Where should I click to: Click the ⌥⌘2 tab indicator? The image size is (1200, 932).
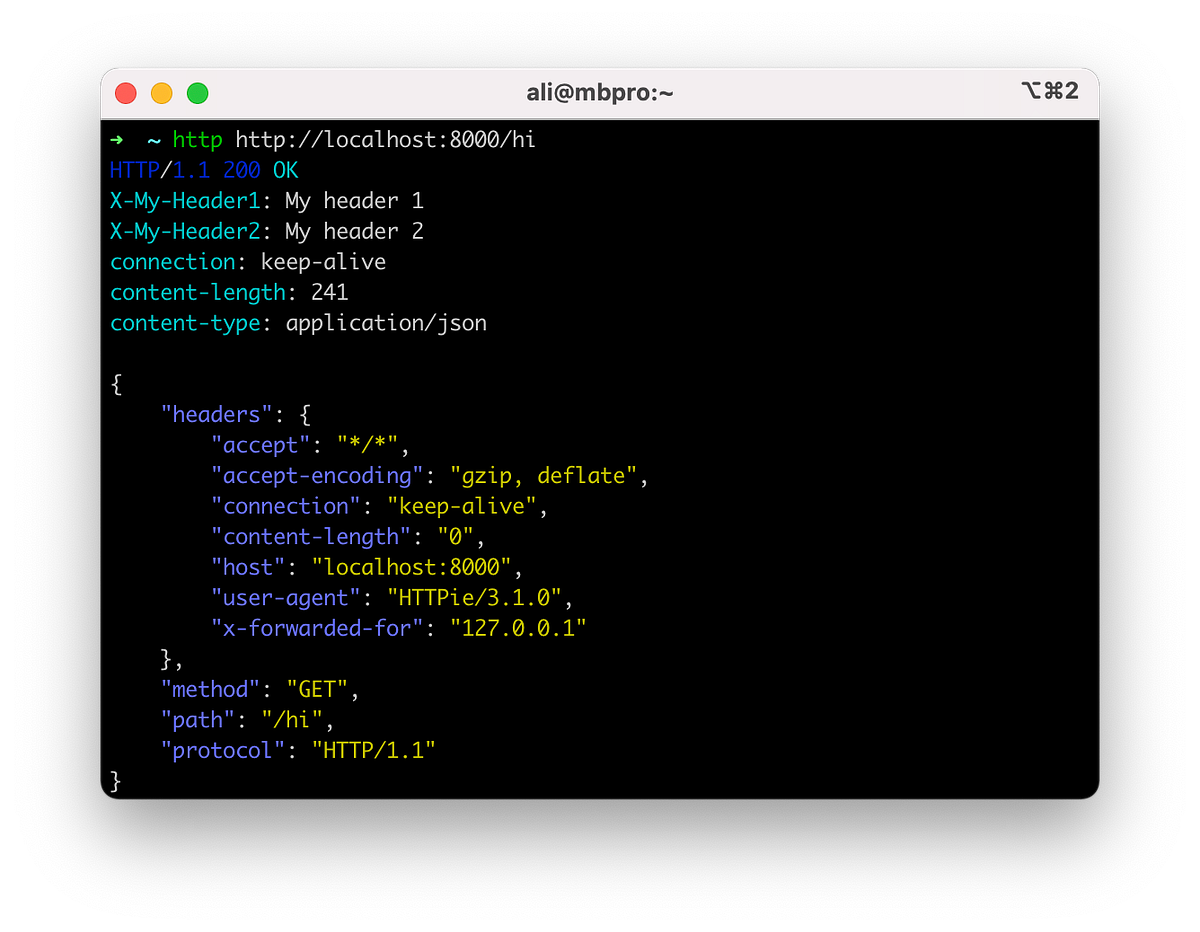1051,91
